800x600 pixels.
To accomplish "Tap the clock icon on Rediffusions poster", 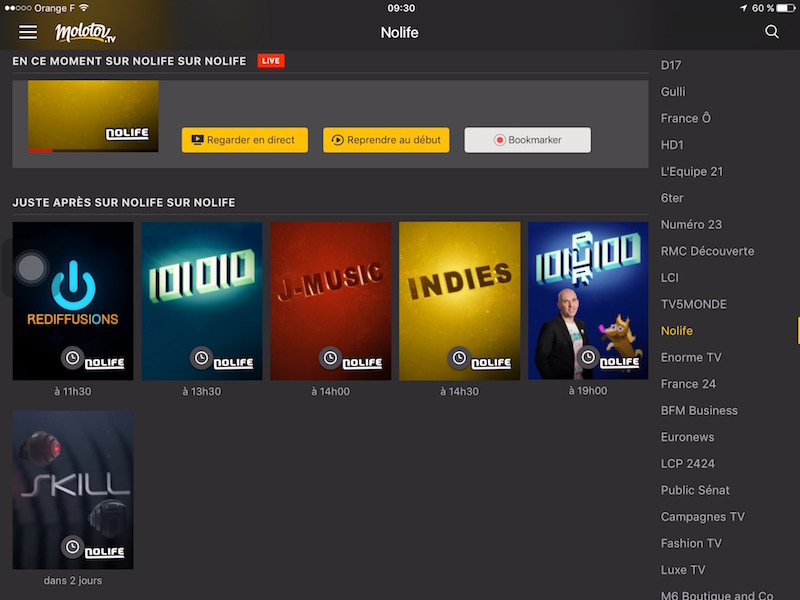I will tap(72, 358).
